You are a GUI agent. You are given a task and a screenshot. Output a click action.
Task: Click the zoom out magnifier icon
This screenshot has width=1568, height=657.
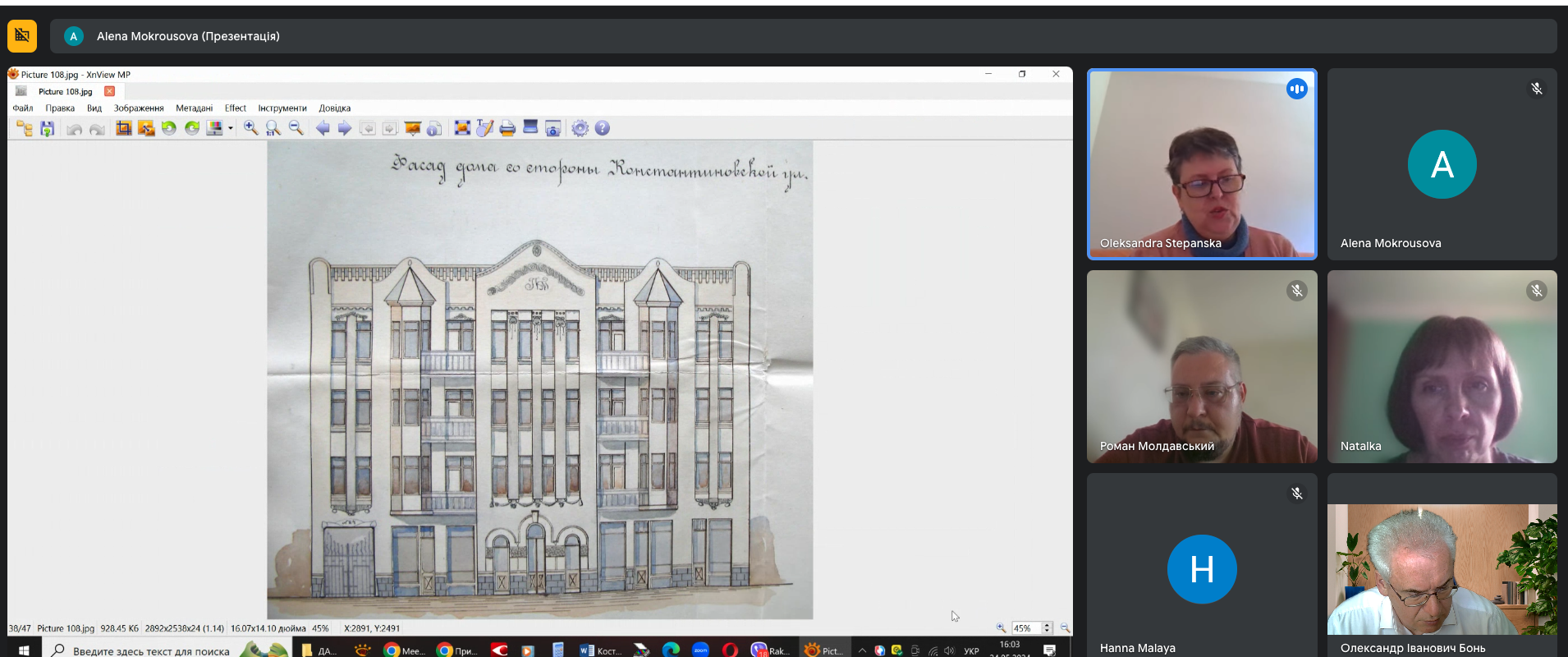296,128
